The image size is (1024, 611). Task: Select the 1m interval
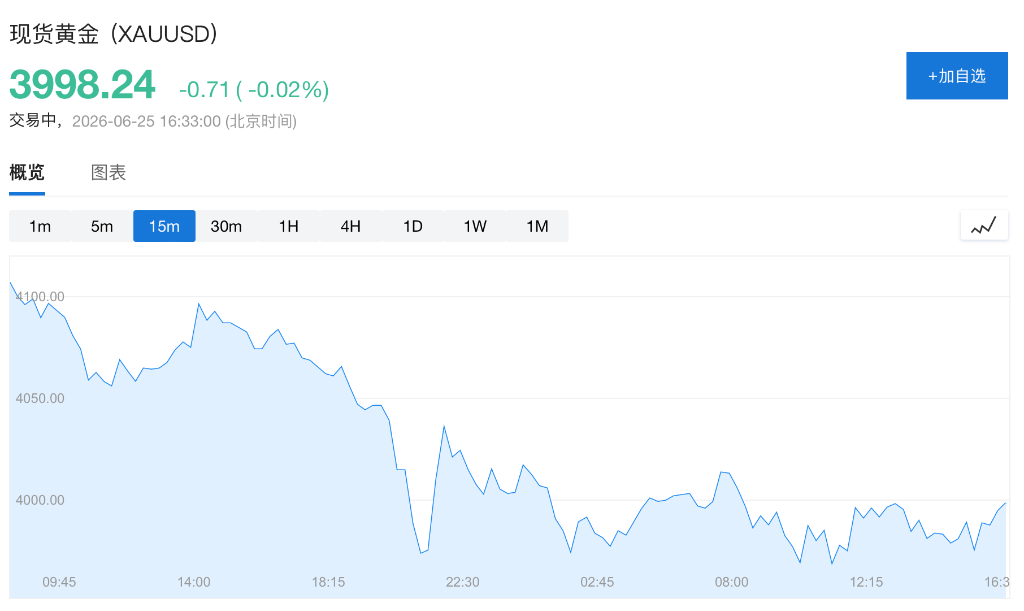point(40,227)
